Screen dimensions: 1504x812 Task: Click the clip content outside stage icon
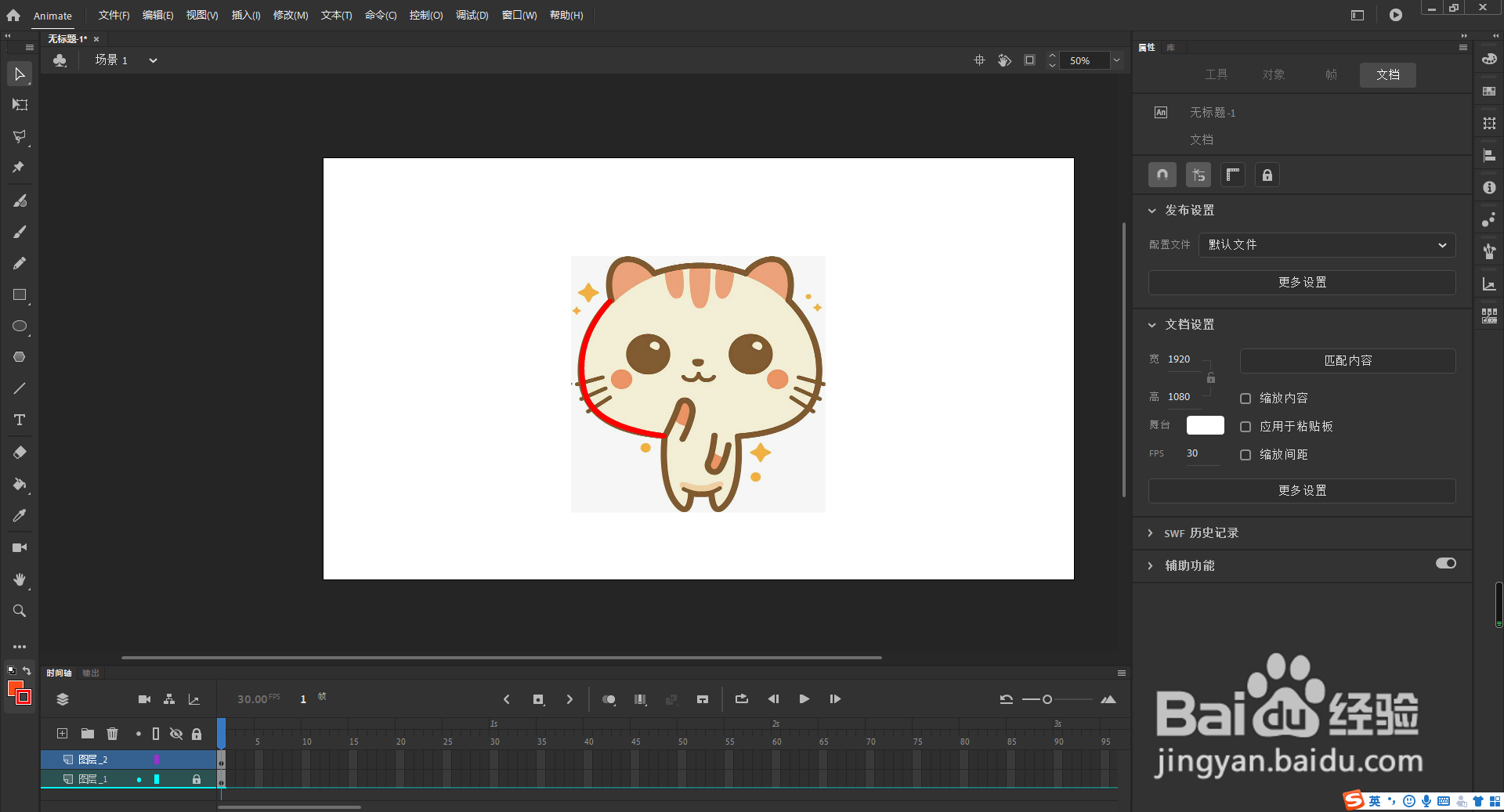[x=1029, y=60]
